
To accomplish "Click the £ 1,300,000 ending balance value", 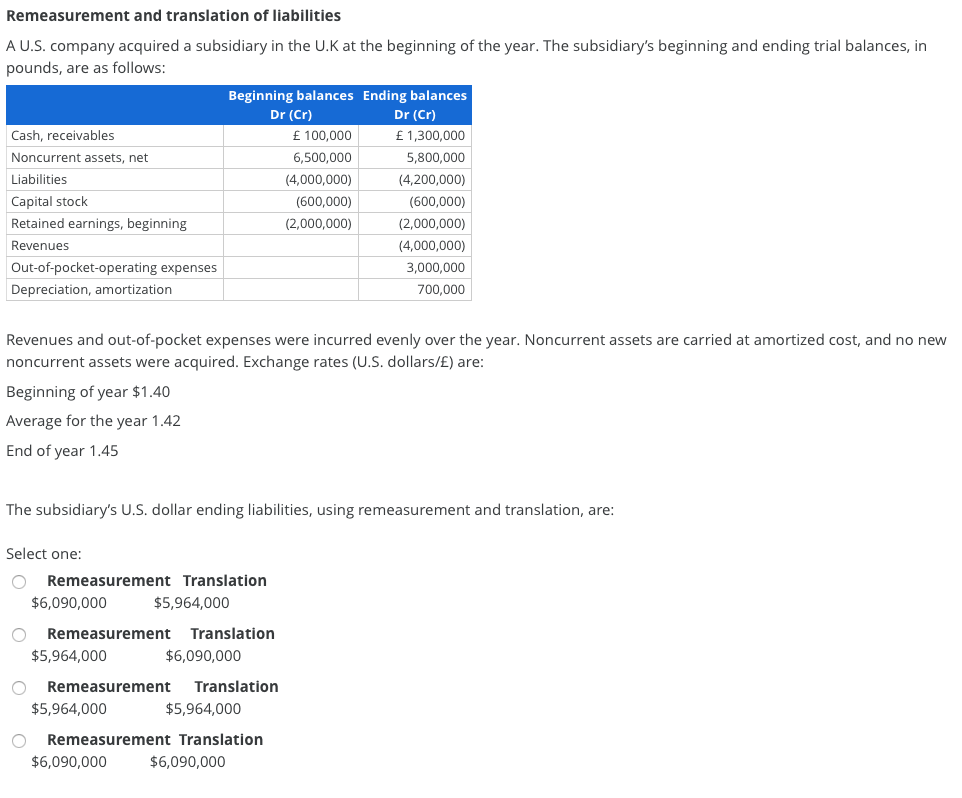I will pyautogui.click(x=426, y=135).
